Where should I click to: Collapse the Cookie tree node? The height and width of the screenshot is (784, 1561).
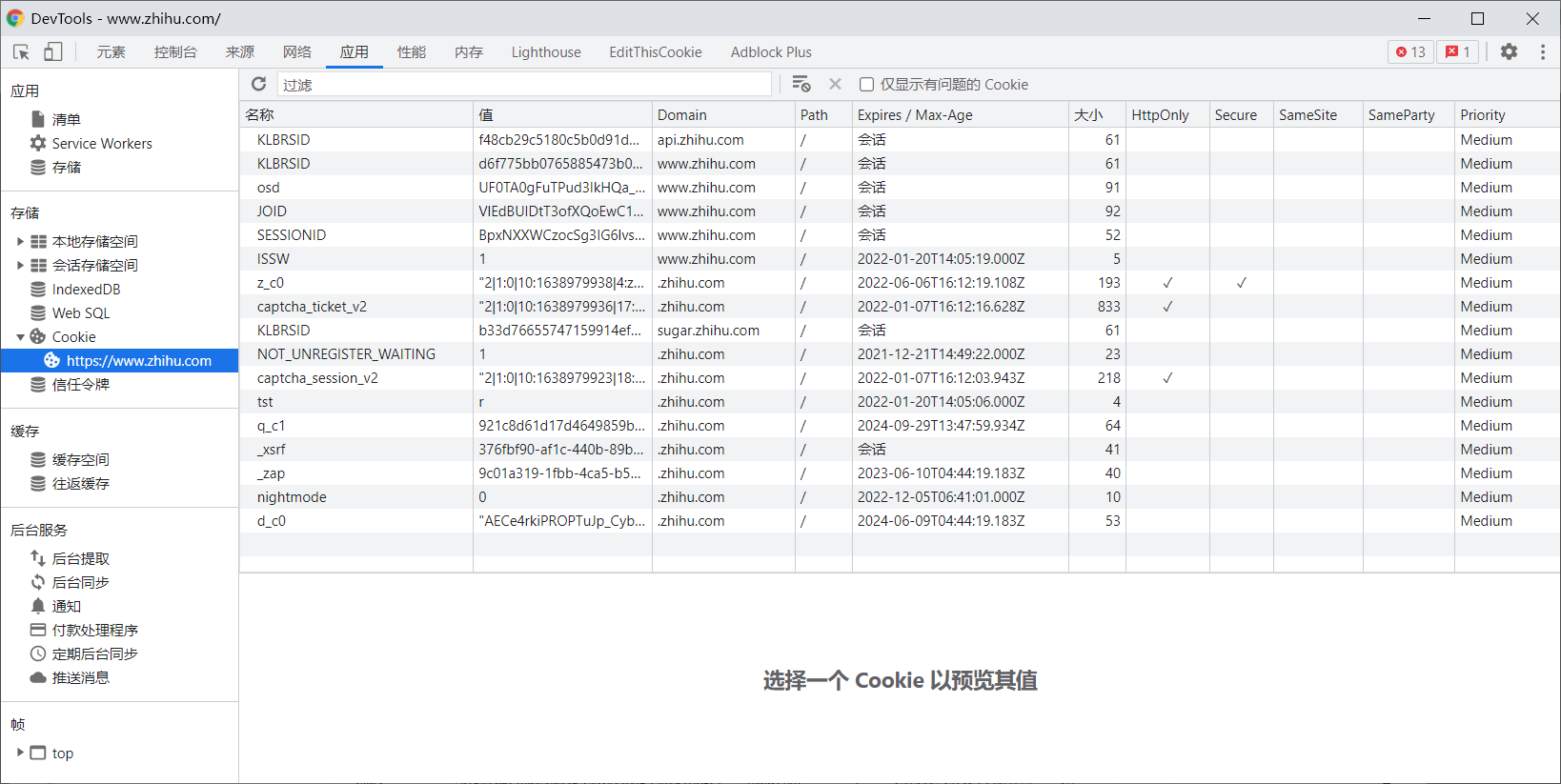[x=20, y=336]
